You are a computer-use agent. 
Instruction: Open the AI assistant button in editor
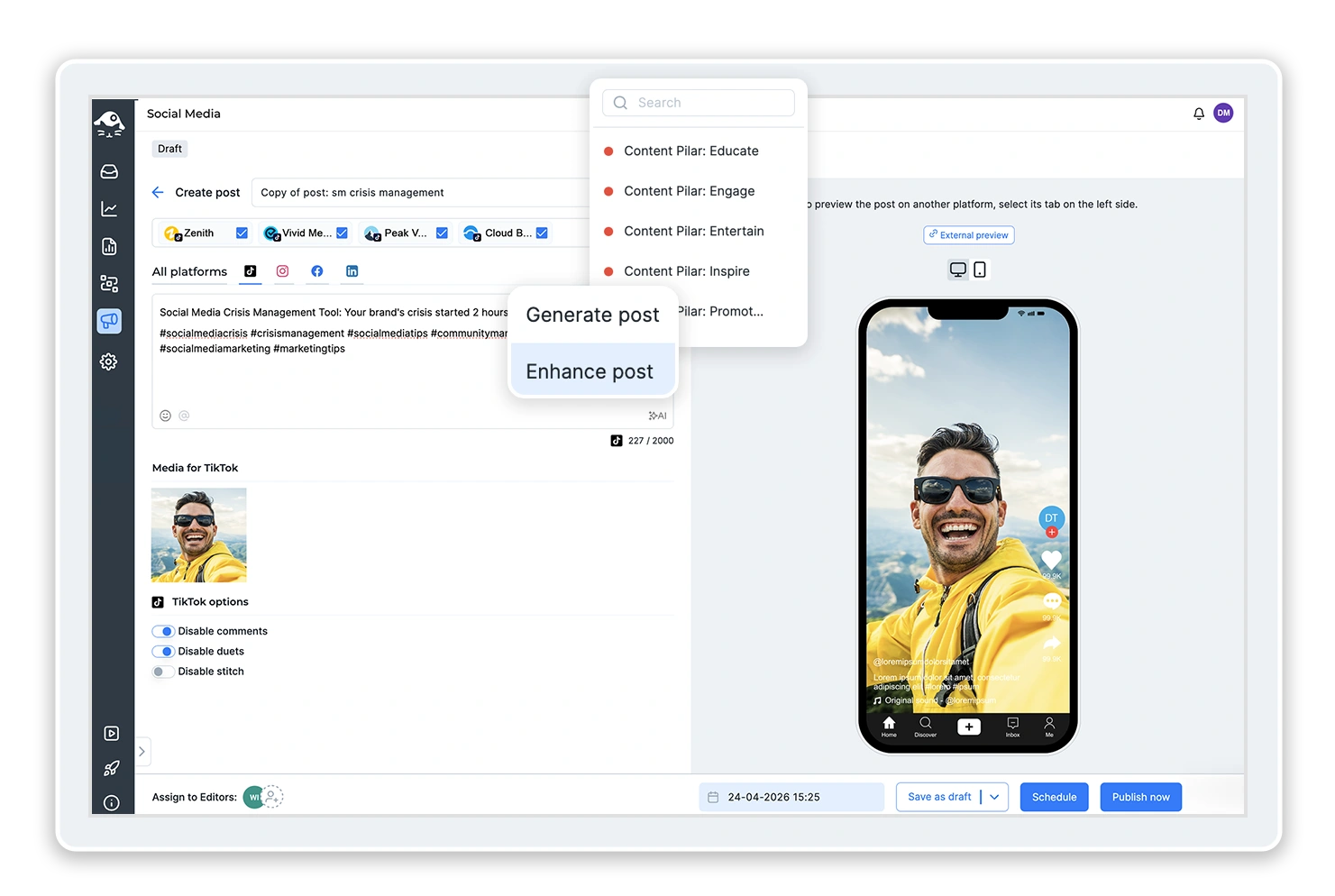click(x=658, y=416)
